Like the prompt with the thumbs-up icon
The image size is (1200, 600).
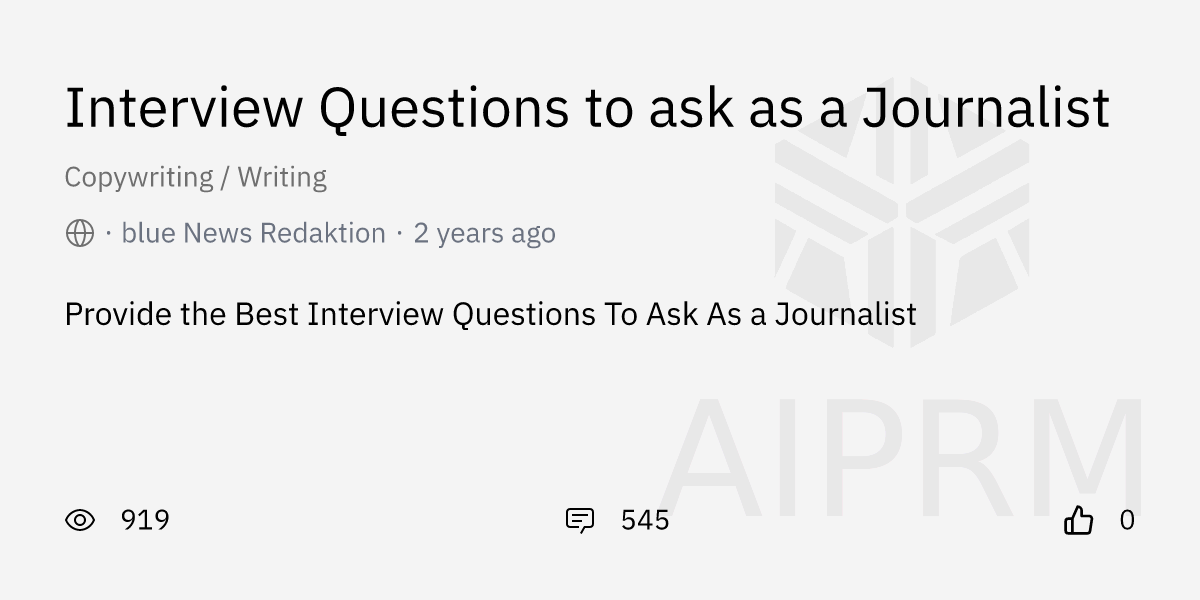(1078, 520)
